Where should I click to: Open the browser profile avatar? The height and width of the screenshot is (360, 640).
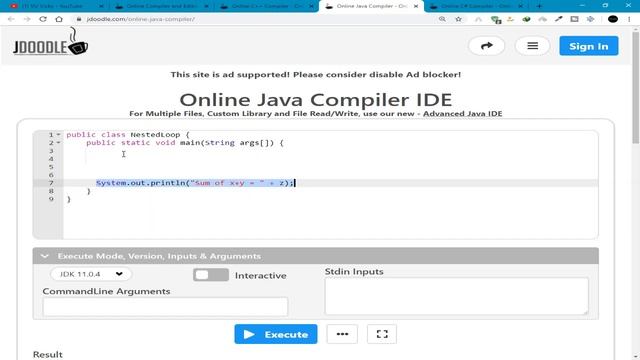pyautogui.click(x=613, y=19)
